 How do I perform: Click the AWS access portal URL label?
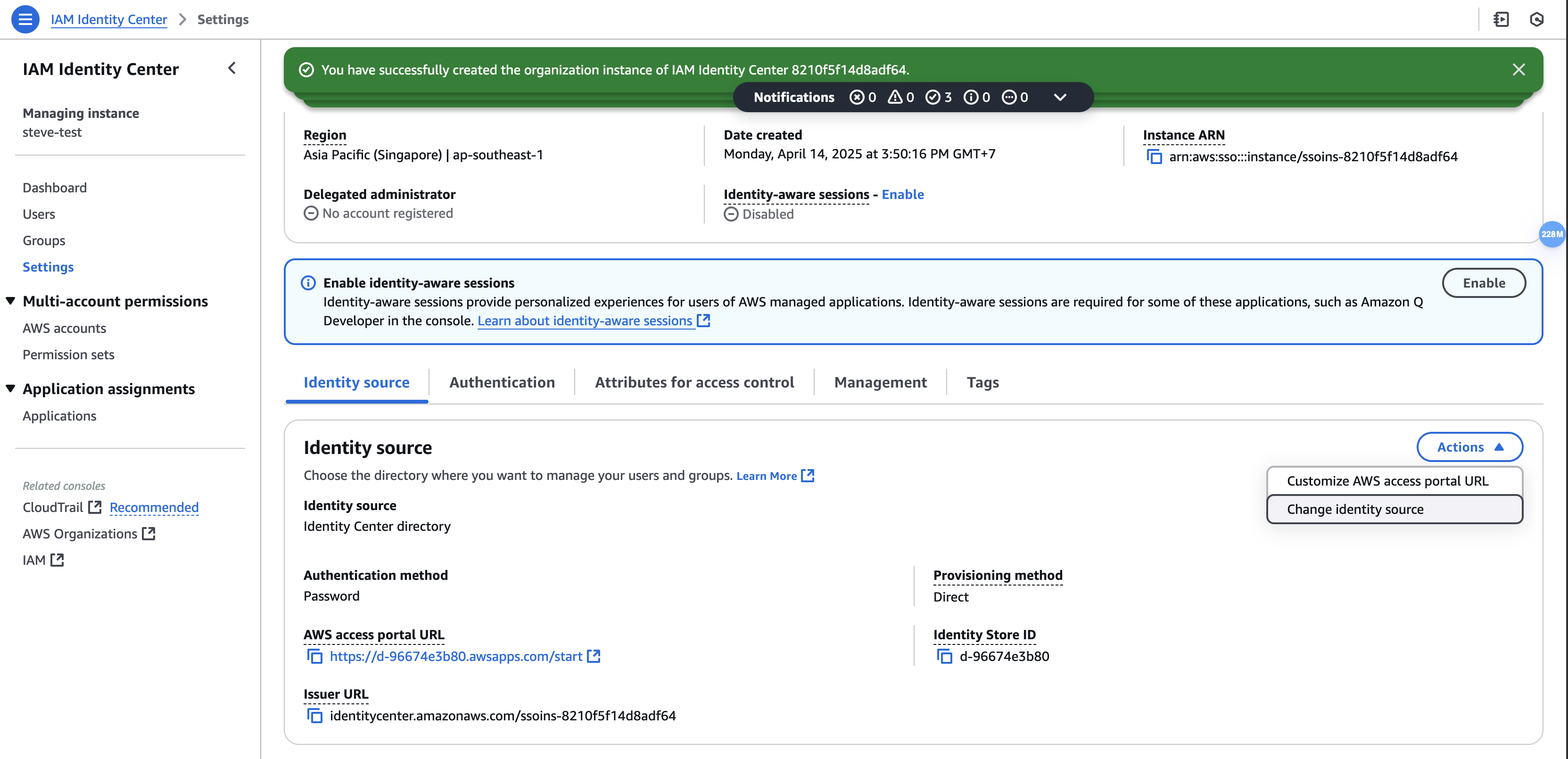click(374, 635)
